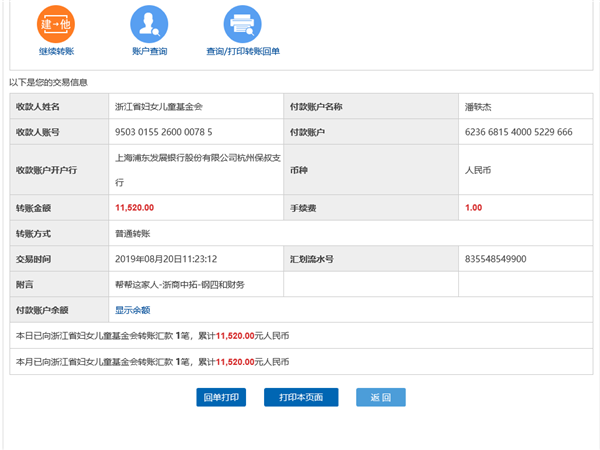This screenshot has height=450, width=600.
Task: Open the 继续转账 text link
Action: point(56,51)
